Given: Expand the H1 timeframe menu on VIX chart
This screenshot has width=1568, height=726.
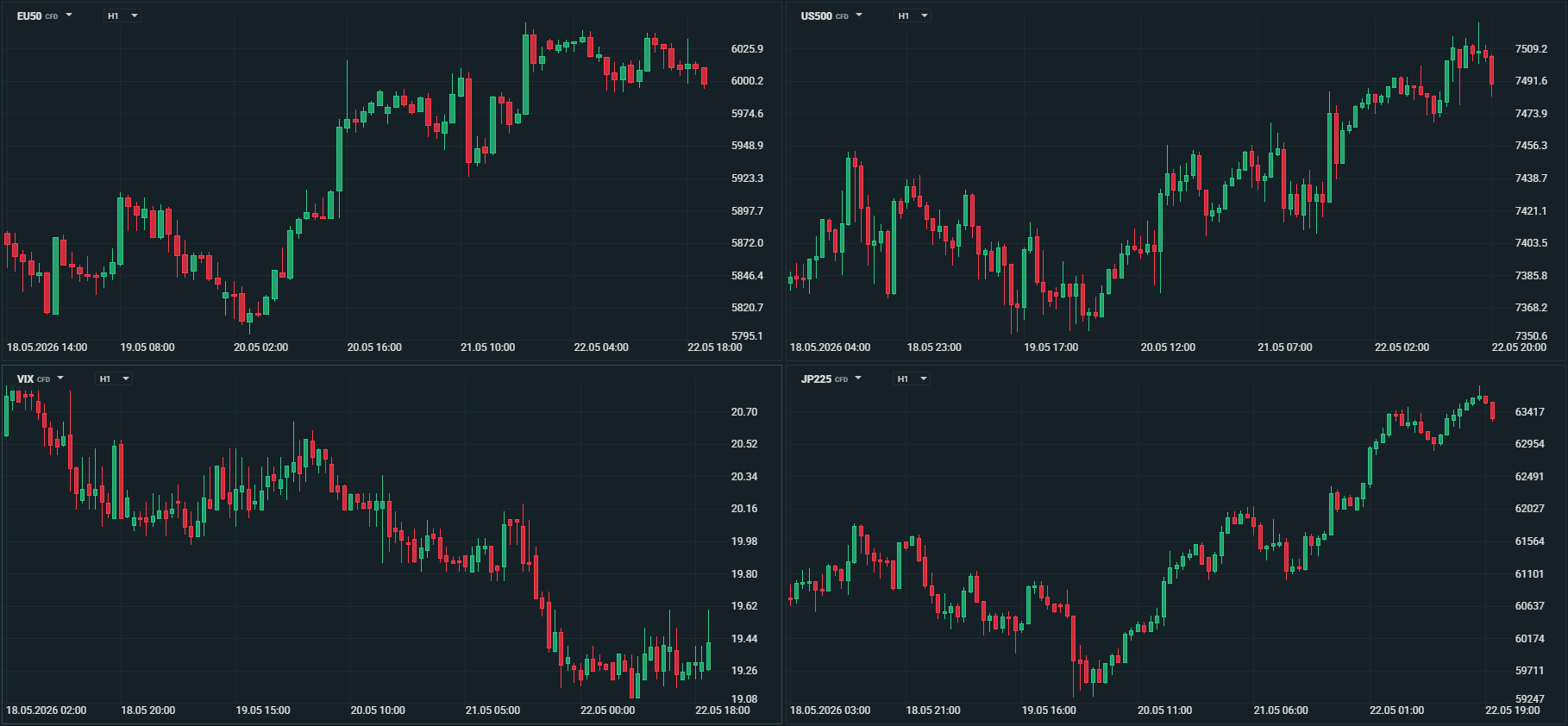Looking at the screenshot, I should pos(113,379).
